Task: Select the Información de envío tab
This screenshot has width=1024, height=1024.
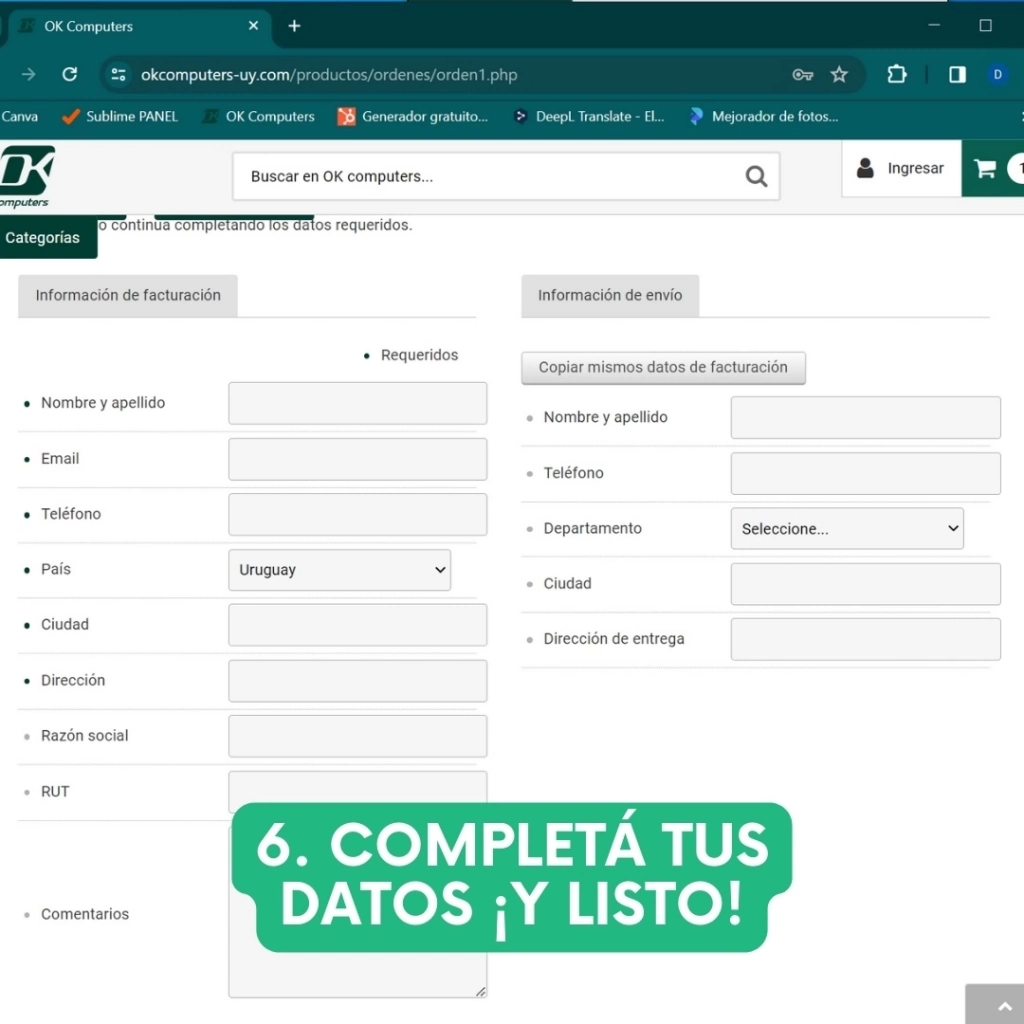Action: tap(610, 296)
